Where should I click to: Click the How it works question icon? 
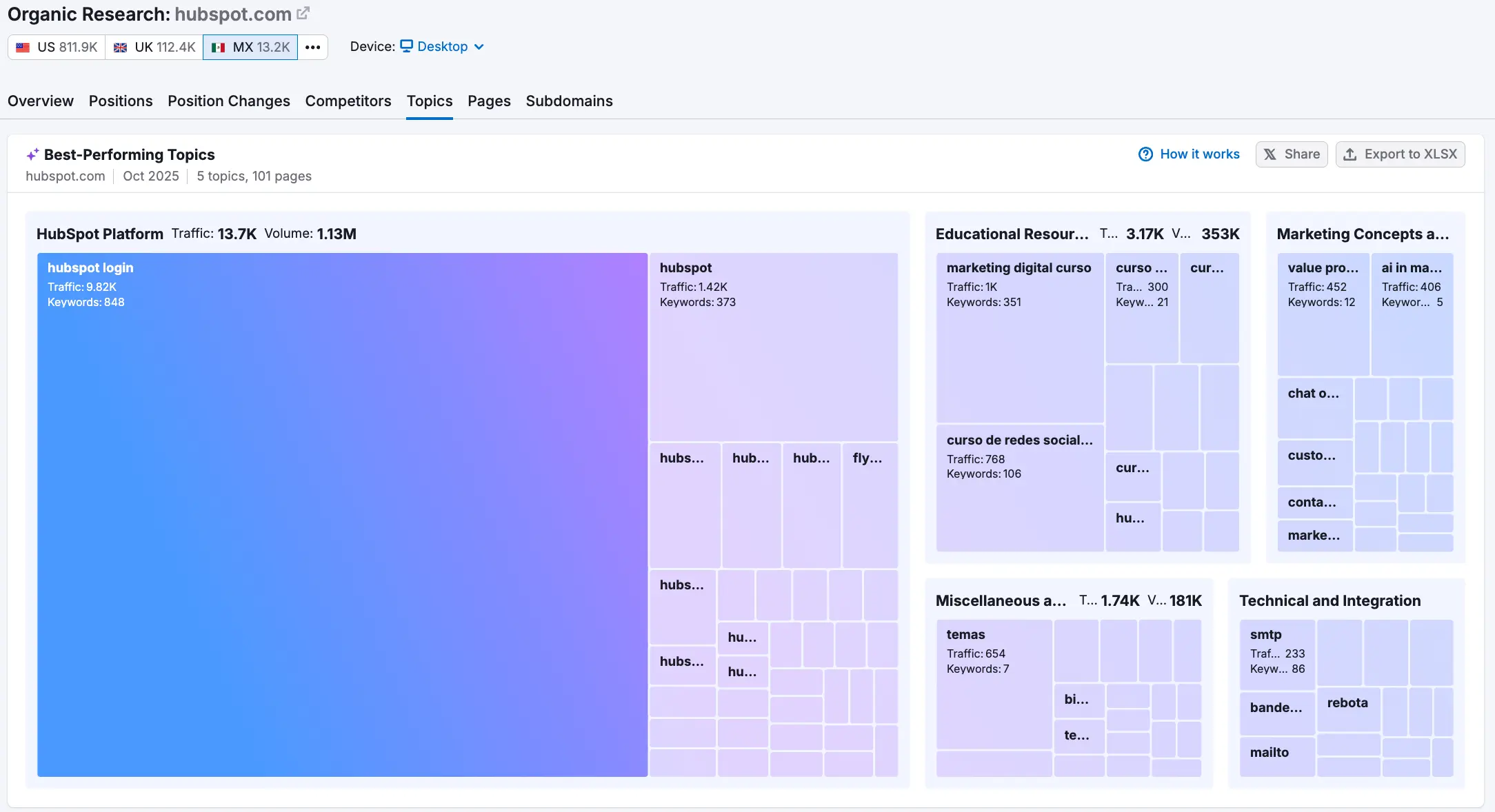[1145, 154]
